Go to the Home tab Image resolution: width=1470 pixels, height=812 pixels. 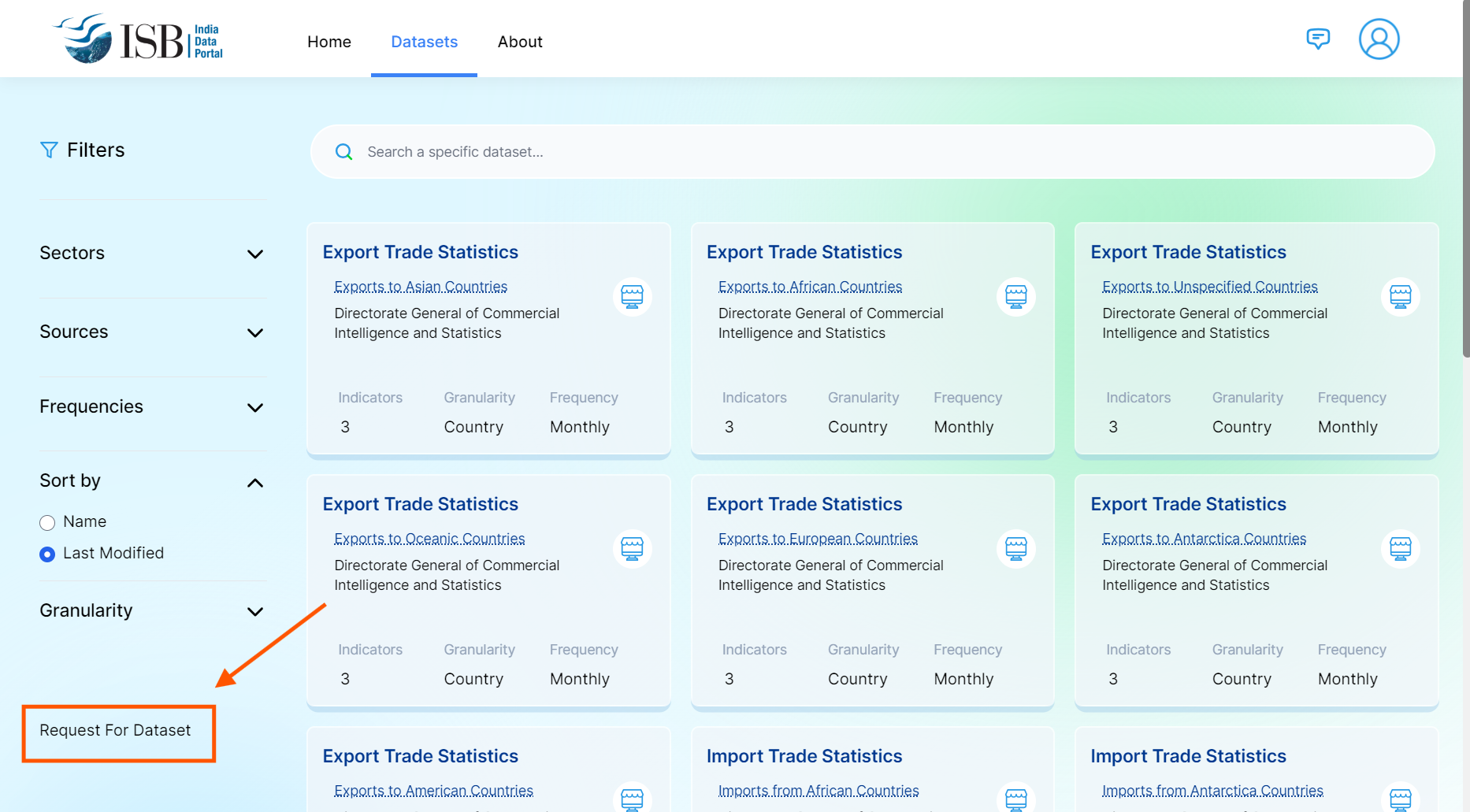tap(329, 42)
